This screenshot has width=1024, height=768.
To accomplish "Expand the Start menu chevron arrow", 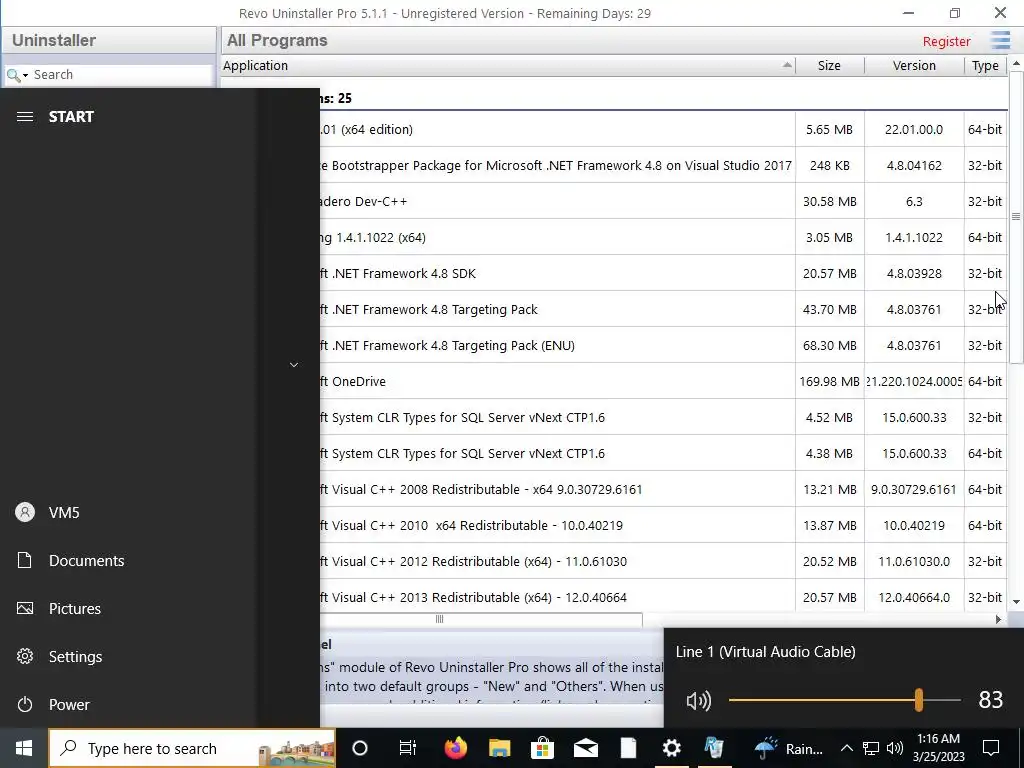I will [x=294, y=365].
